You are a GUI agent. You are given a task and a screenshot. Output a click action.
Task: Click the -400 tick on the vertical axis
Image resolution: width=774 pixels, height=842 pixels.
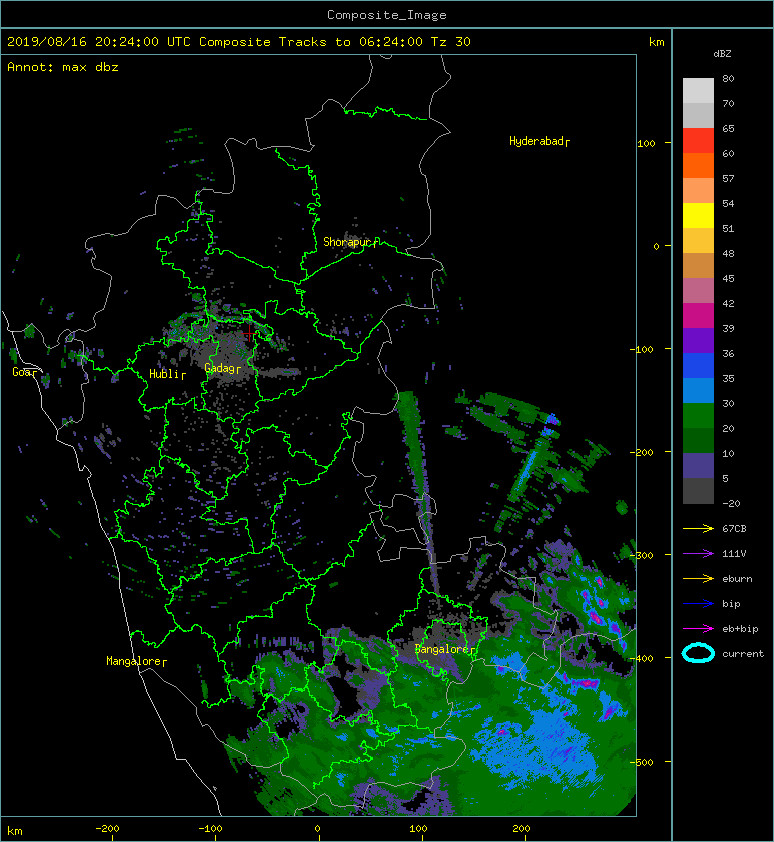641,658
